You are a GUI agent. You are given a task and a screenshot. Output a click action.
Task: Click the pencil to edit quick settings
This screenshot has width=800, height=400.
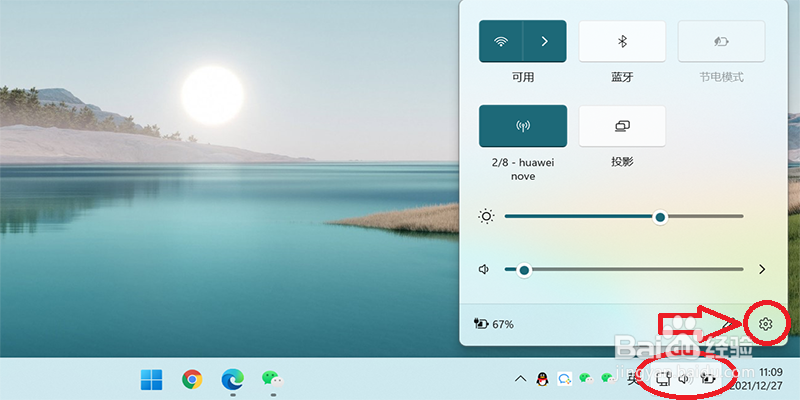[x=730, y=324]
